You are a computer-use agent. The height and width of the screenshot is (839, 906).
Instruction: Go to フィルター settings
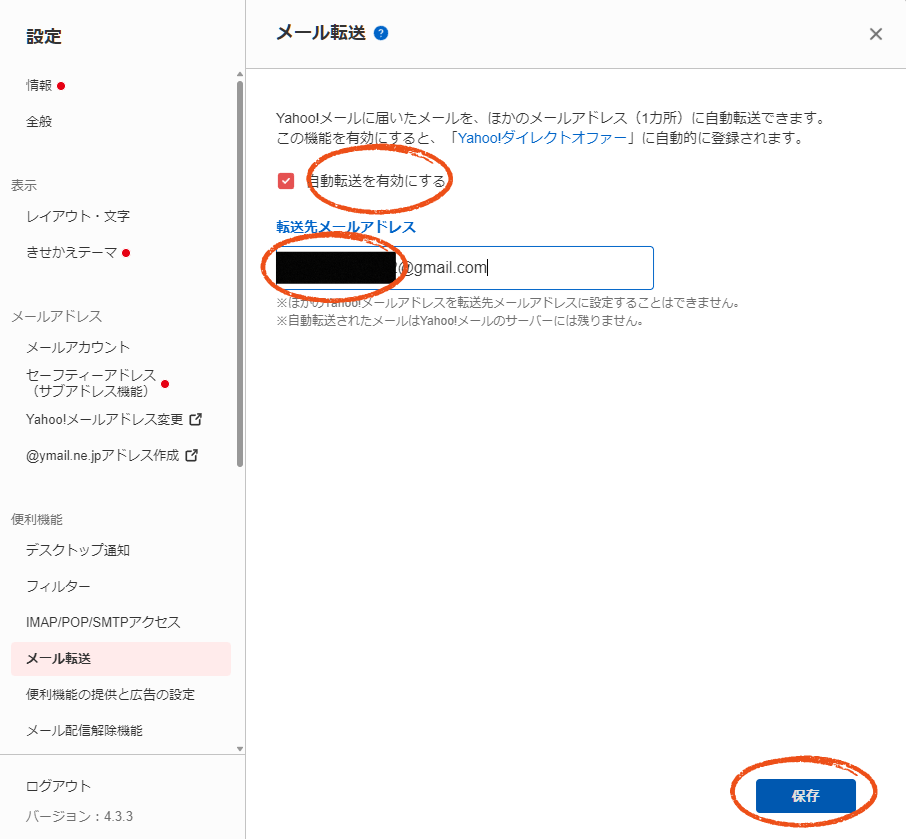coord(58,586)
